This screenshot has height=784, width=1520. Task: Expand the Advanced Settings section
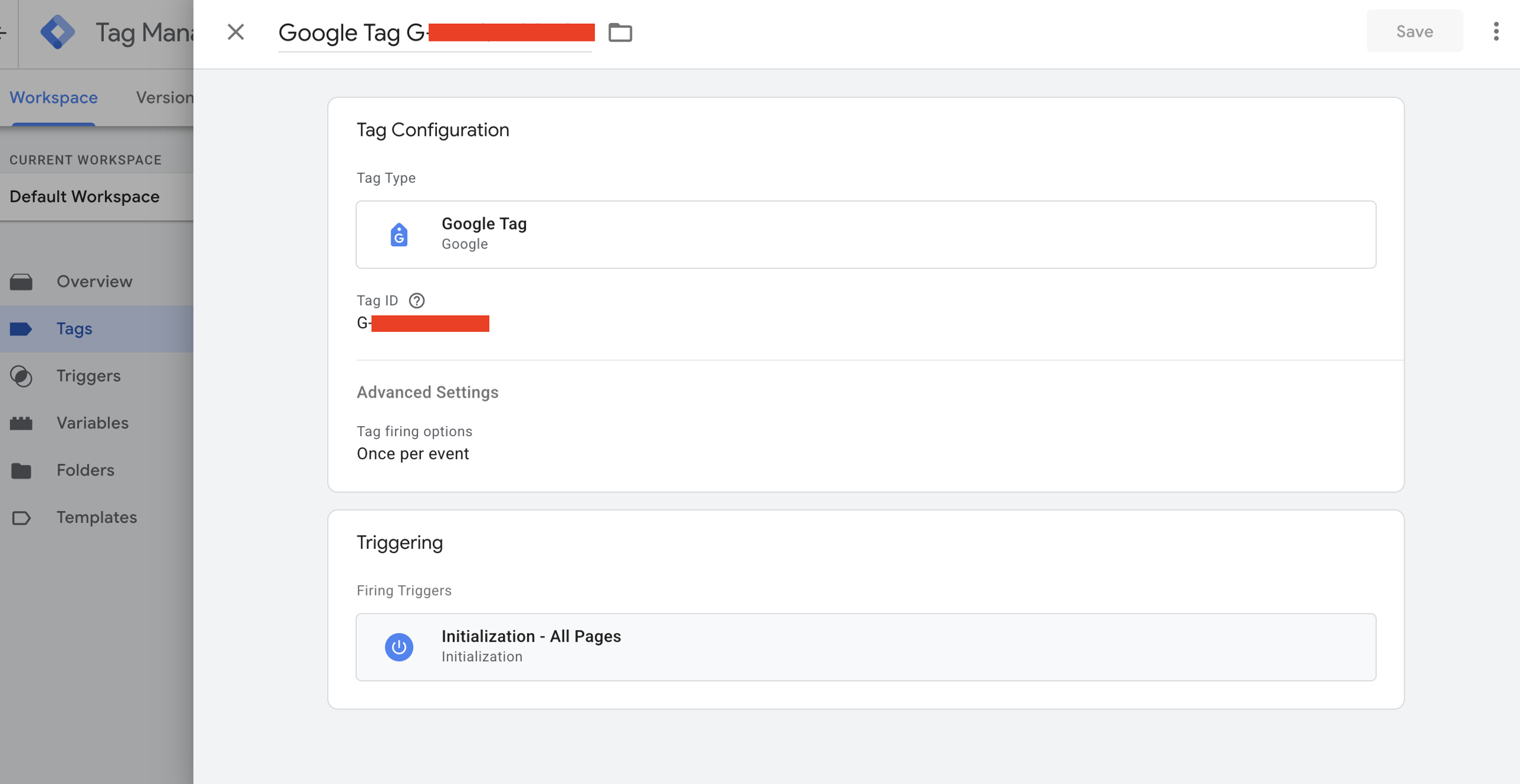click(x=427, y=392)
